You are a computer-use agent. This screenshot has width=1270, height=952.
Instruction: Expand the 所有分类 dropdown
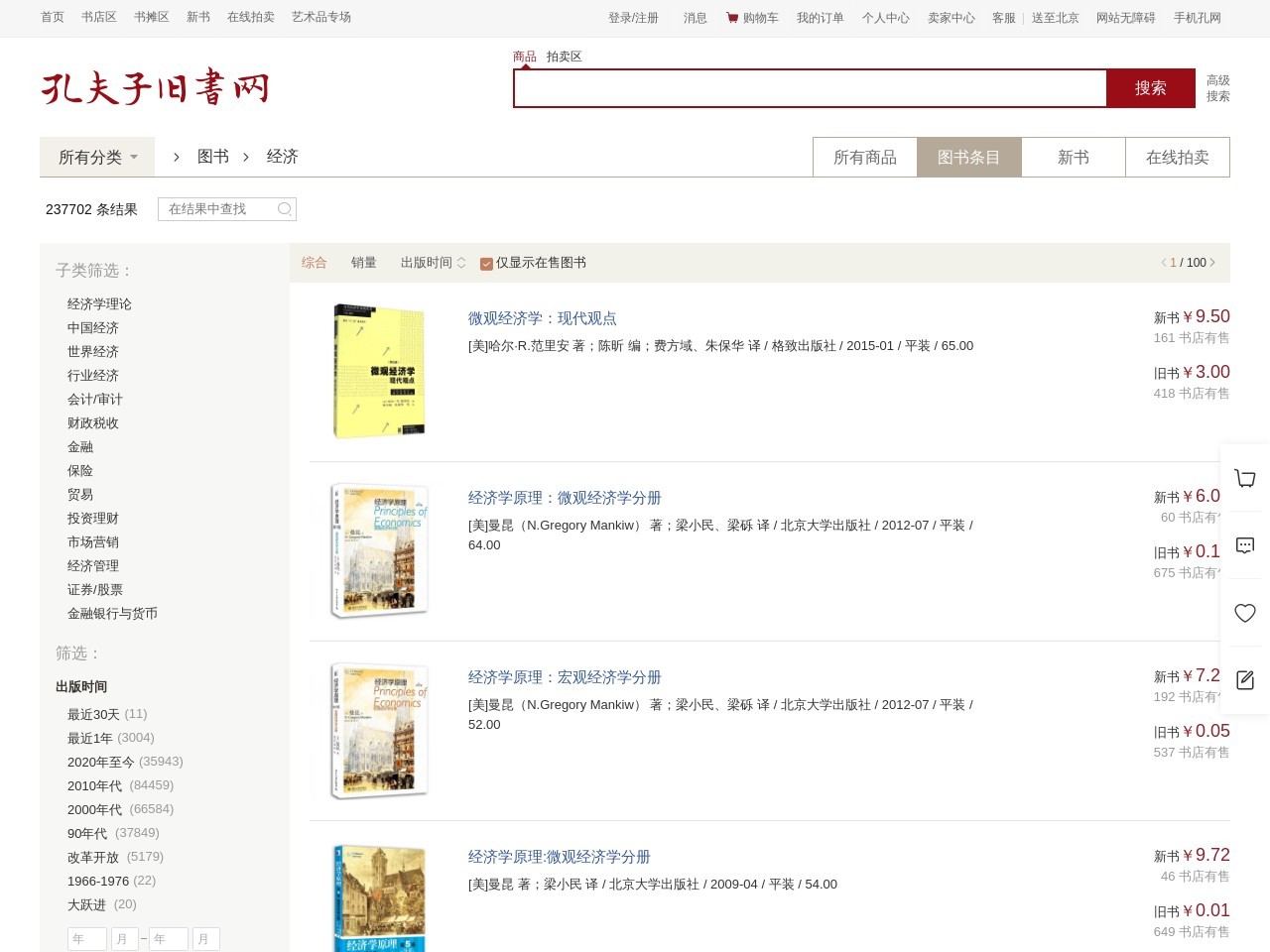click(97, 158)
